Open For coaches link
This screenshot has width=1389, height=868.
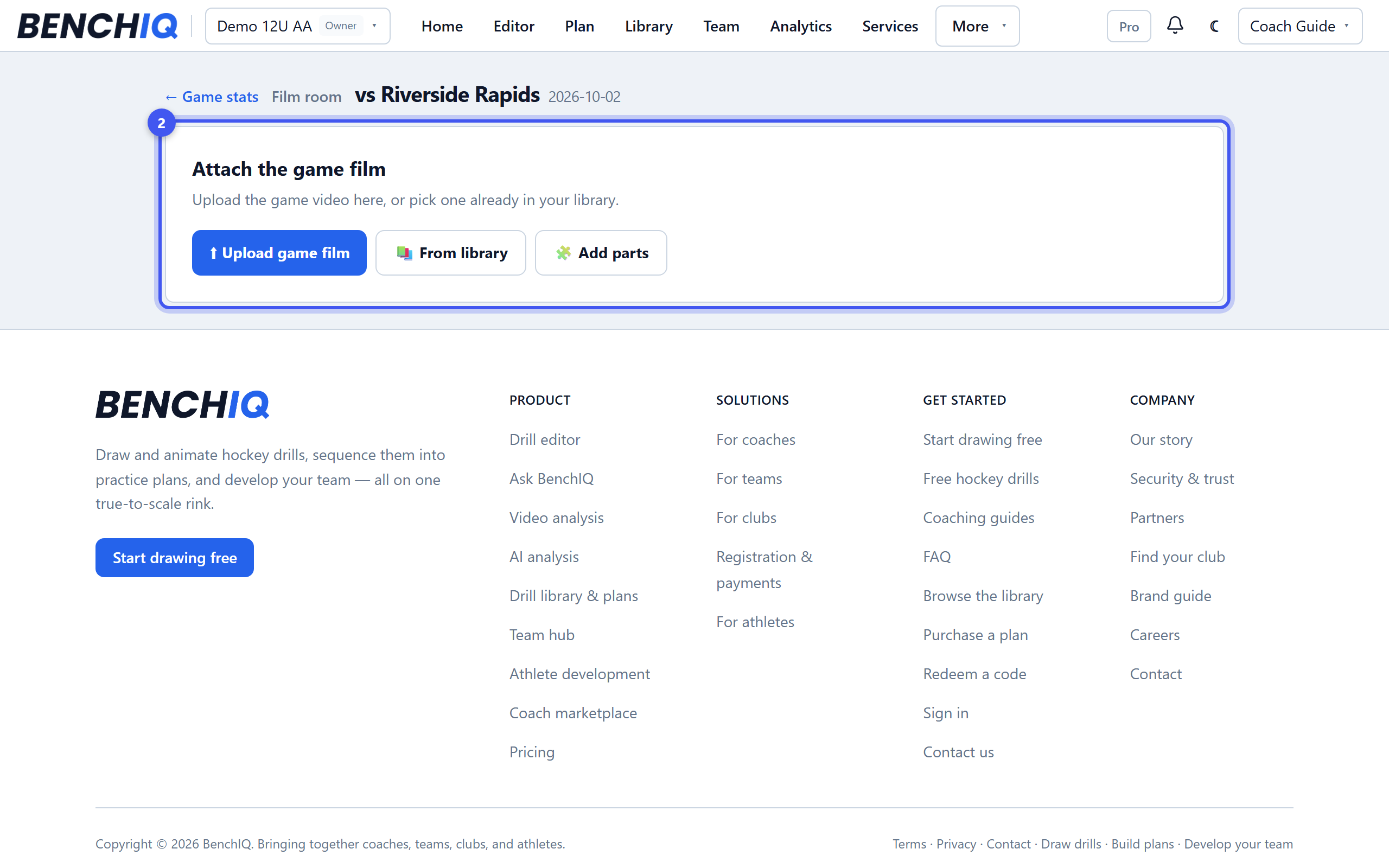click(x=755, y=439)
